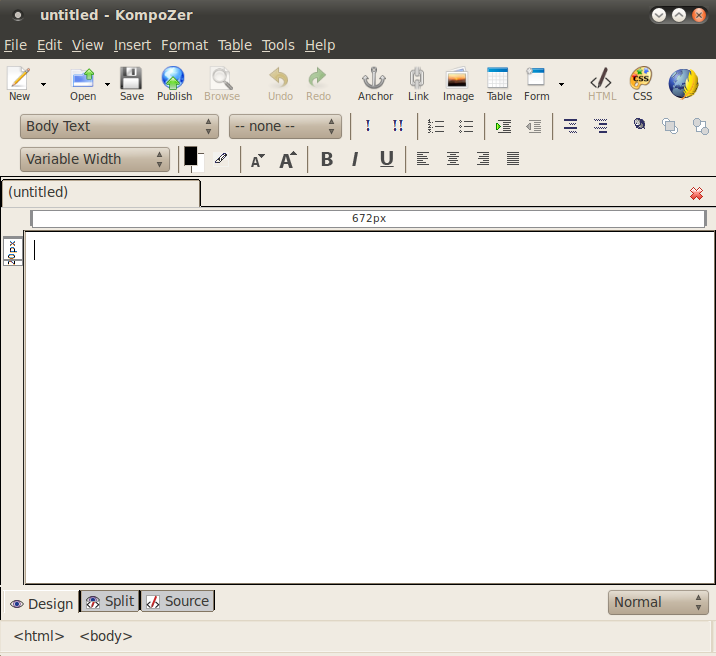Screen dimensions: 716x656
Task: Apply strong emphasis with double exclamation icon
Action: tap(398, 126)
